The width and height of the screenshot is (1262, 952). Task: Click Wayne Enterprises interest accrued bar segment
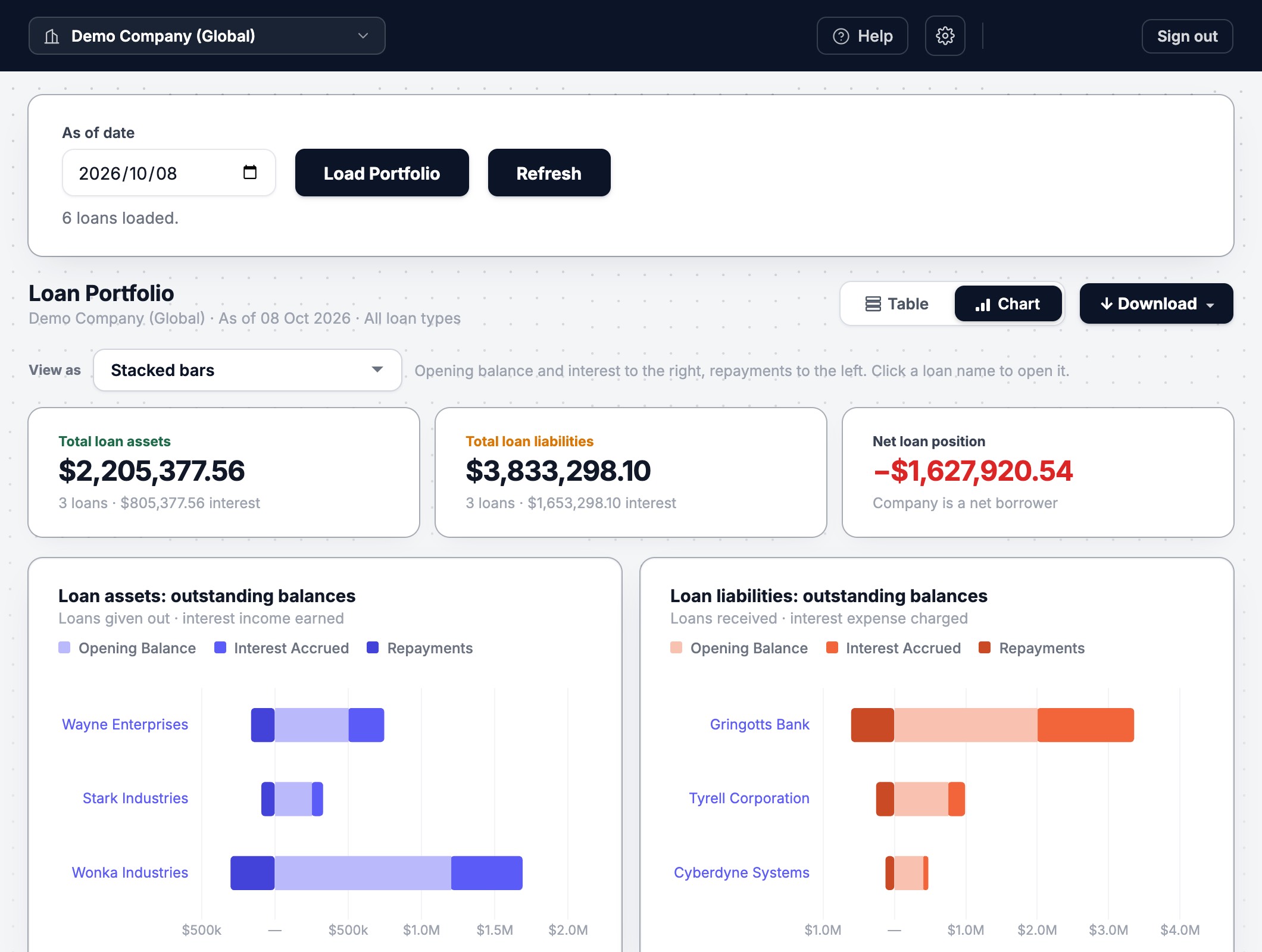[366, 725]
